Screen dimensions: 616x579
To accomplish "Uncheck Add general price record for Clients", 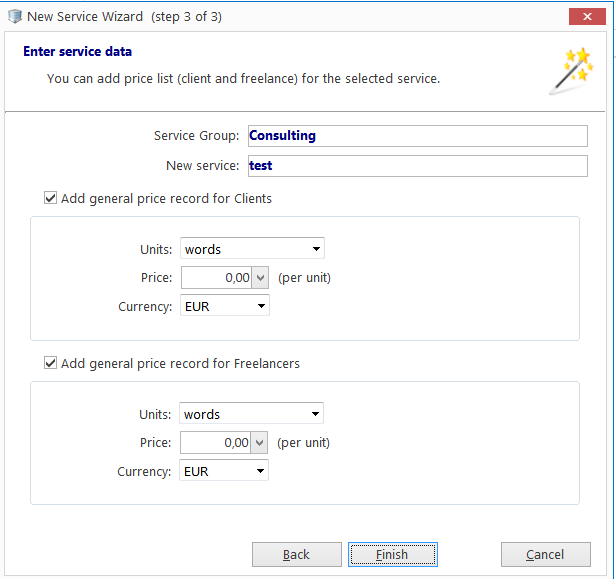I will (x=50, y=198).
